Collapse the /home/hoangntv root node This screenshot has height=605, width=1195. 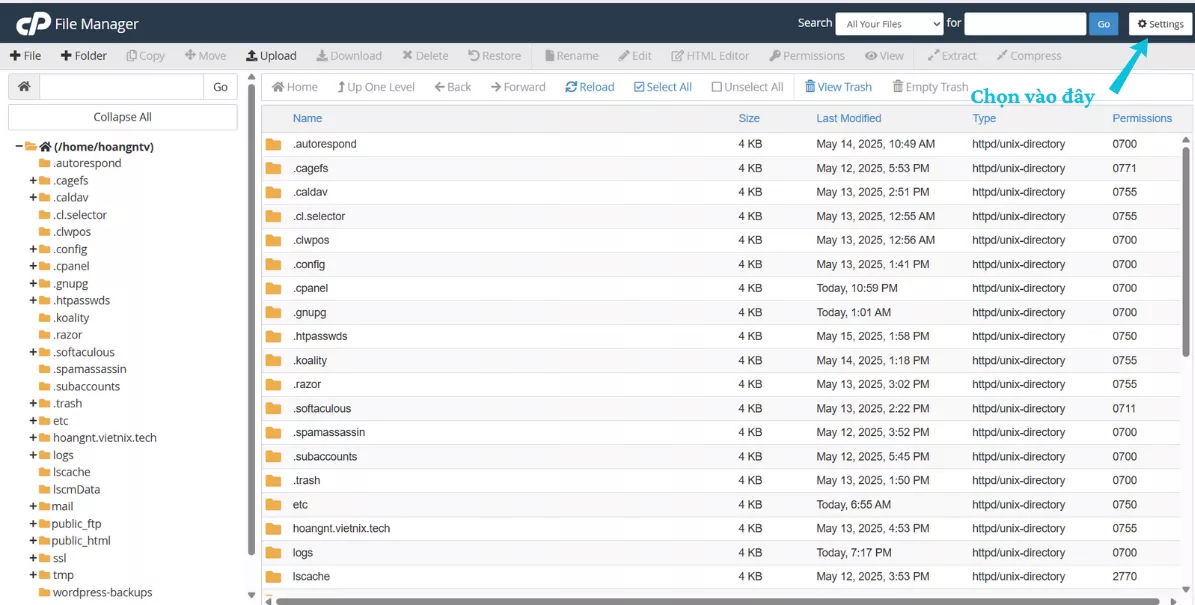click(19, 147)
